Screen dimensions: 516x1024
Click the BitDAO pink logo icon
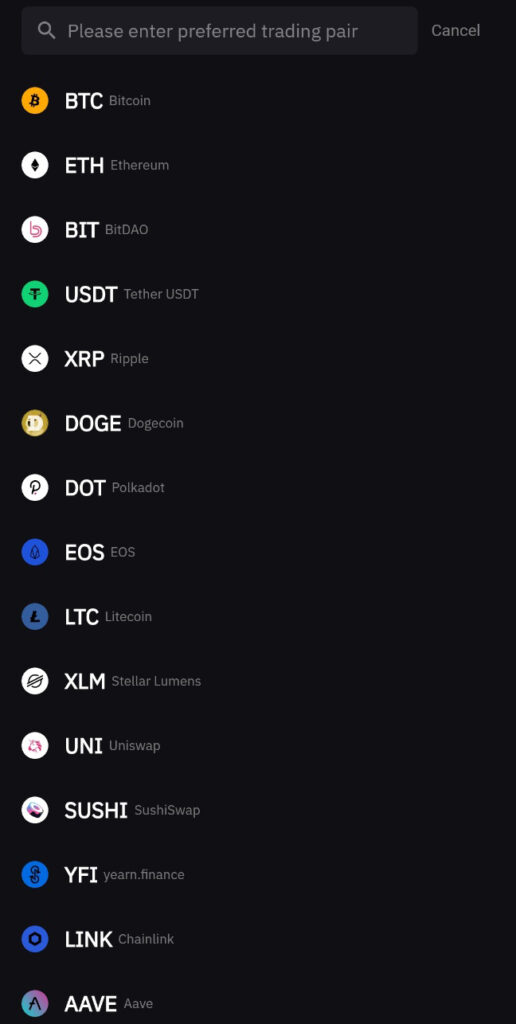[x=35, y=230]
